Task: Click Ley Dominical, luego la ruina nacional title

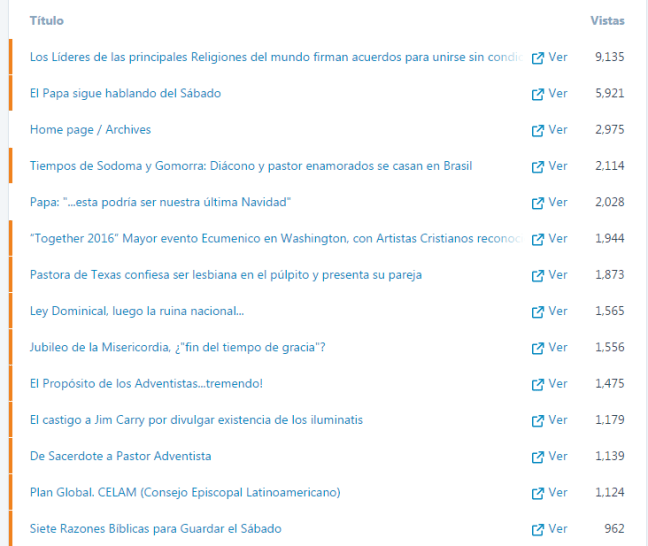Action: click(x=137, y=311)
